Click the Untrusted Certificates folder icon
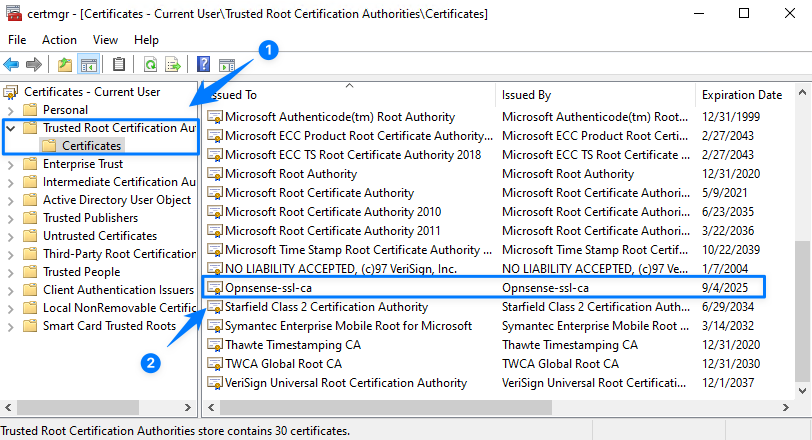This screenshot has height=440, width=812. pyautogui.click(x=31, y=236)
